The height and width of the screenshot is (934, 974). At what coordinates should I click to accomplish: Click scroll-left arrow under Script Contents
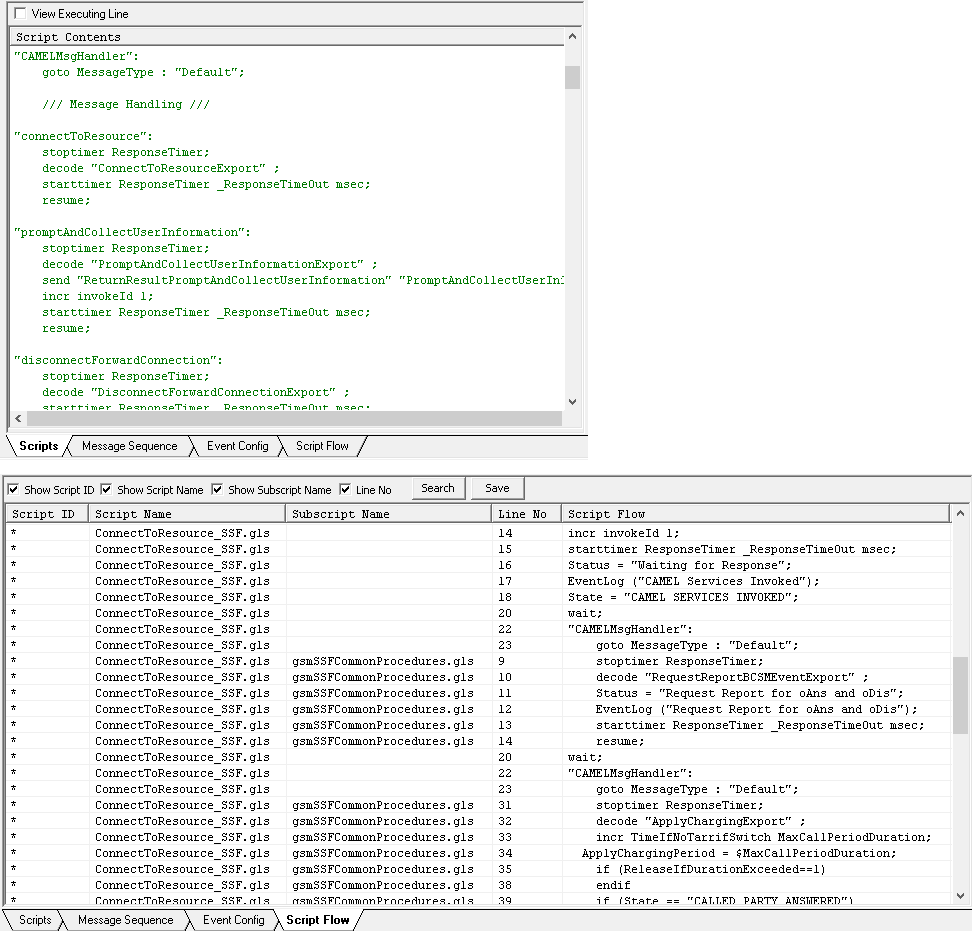click(18, 419)
